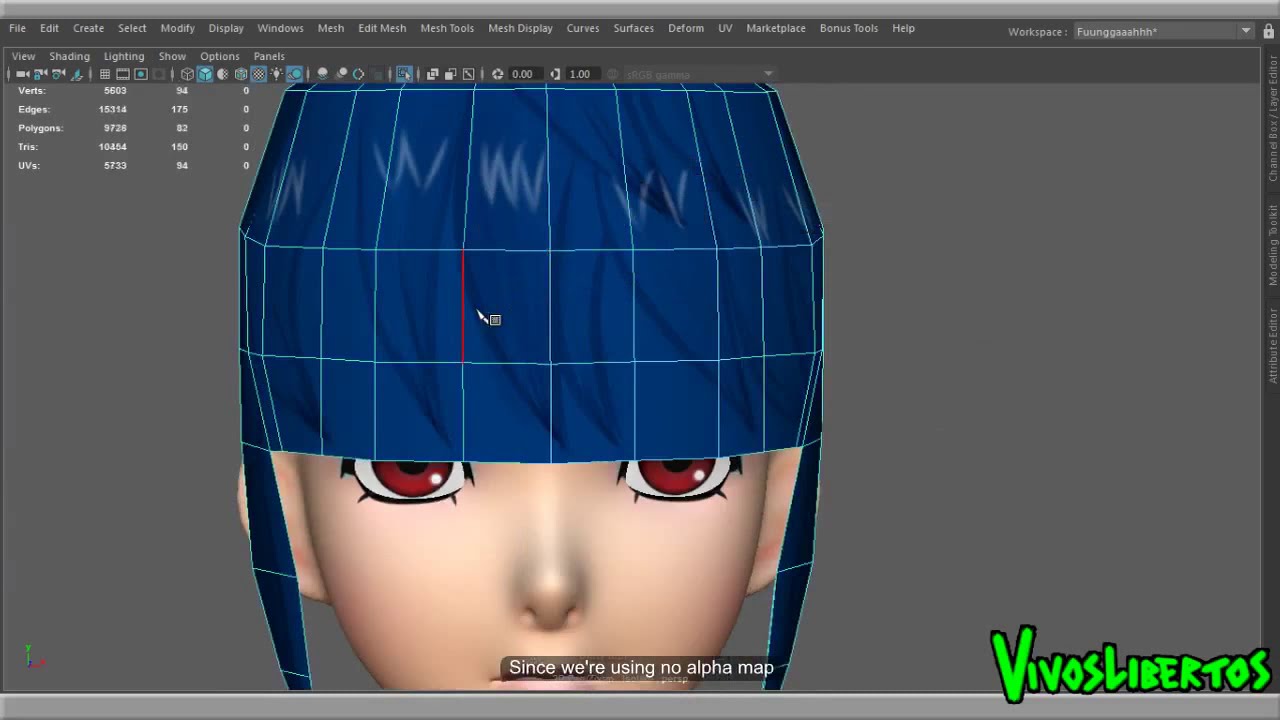This screenshot has width=1280, height=720.
Task: Open the Curves menu
Action: (583, 28)
